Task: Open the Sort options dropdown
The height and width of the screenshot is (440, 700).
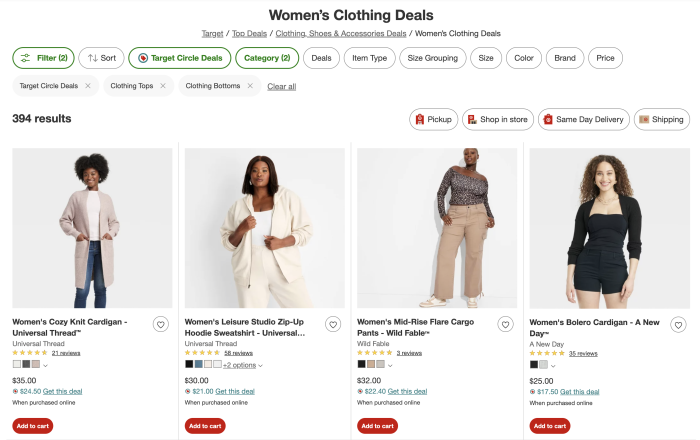Action: coord(101,58)
